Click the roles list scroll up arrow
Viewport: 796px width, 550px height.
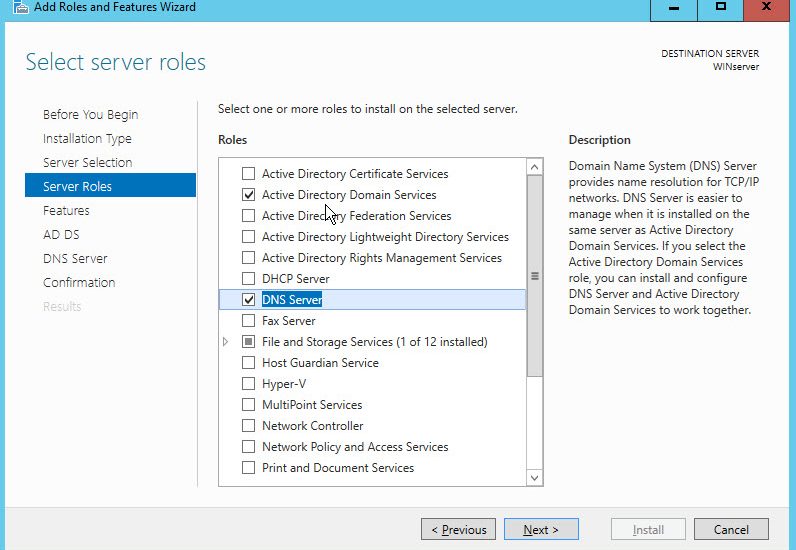coord(535,167)
